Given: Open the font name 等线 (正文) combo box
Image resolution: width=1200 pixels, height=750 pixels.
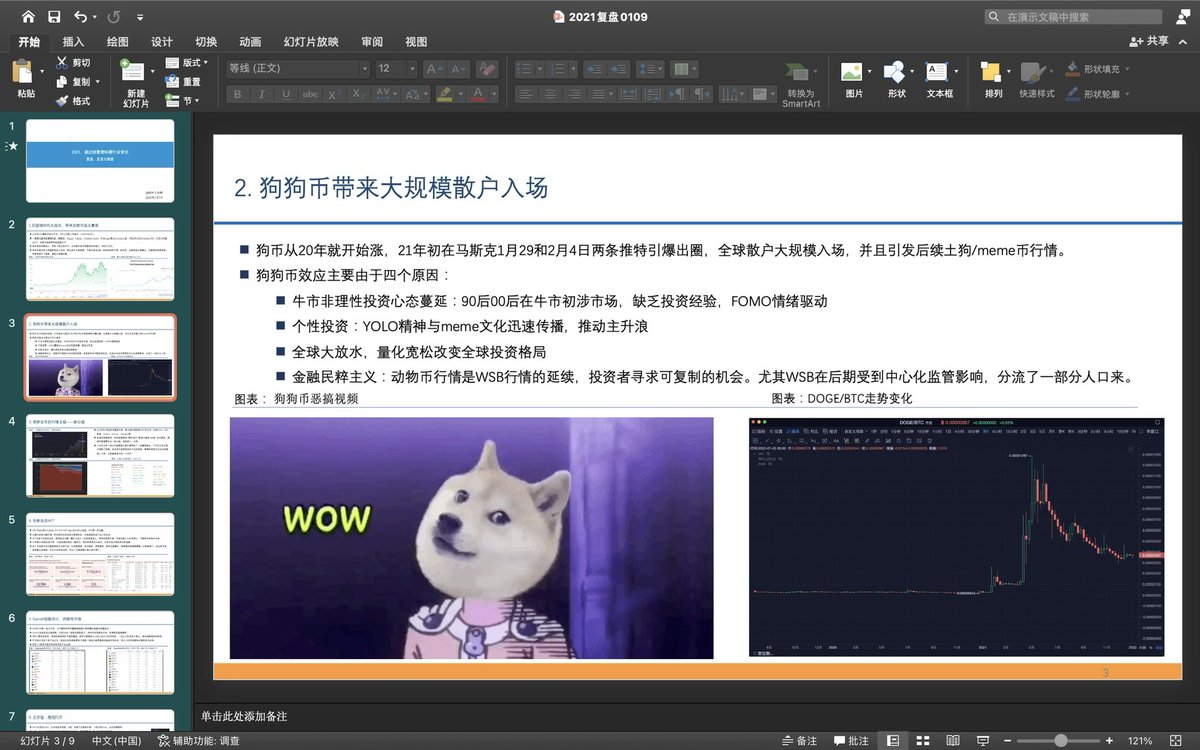Looking at the screenshot, I should [x=297, y=69].
